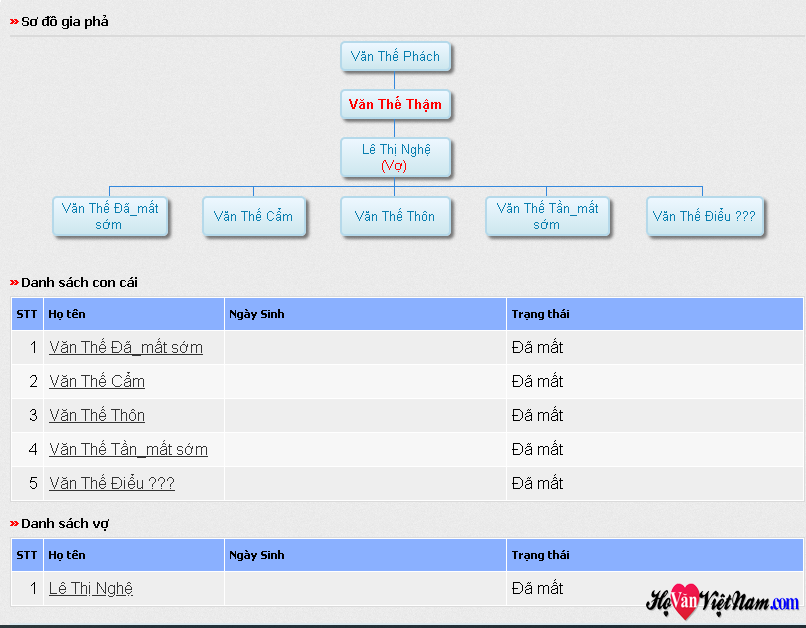Open the Lê Thị Nghệ (Vợ) tree node
Image resolution: width=806 pixels, height=628 pixels.
(396, 157)
